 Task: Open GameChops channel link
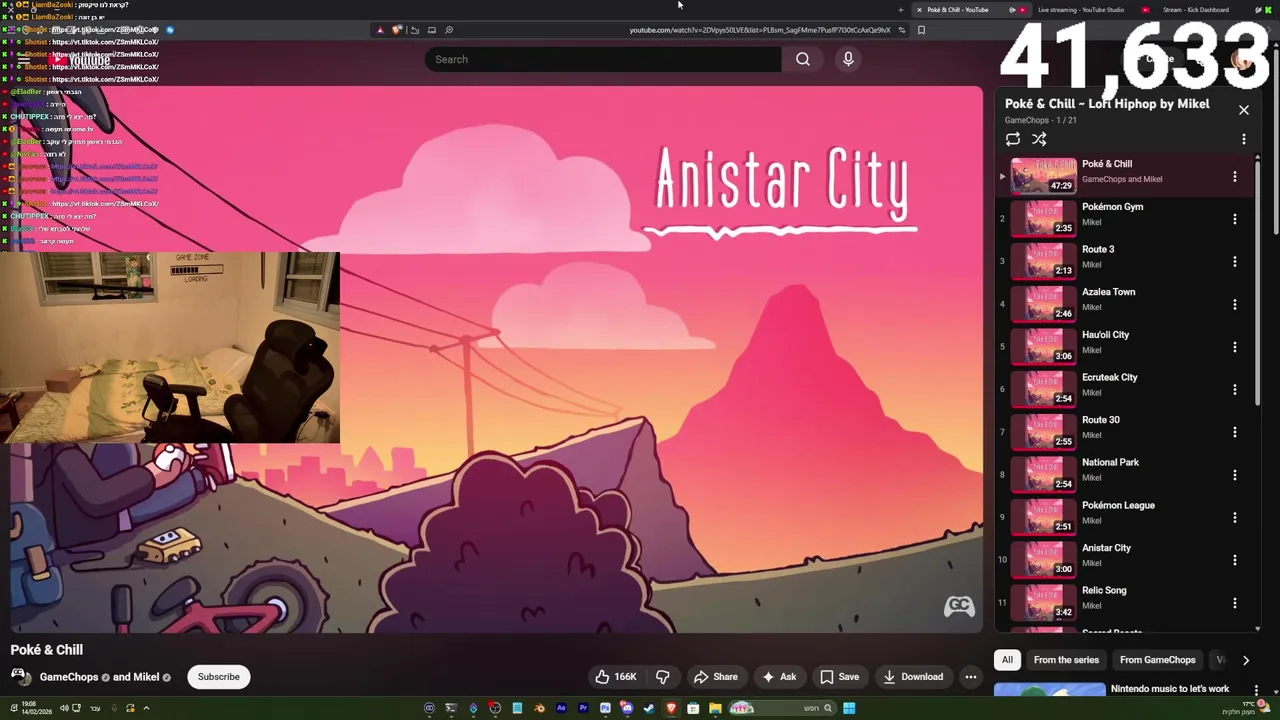click(69, 677)
